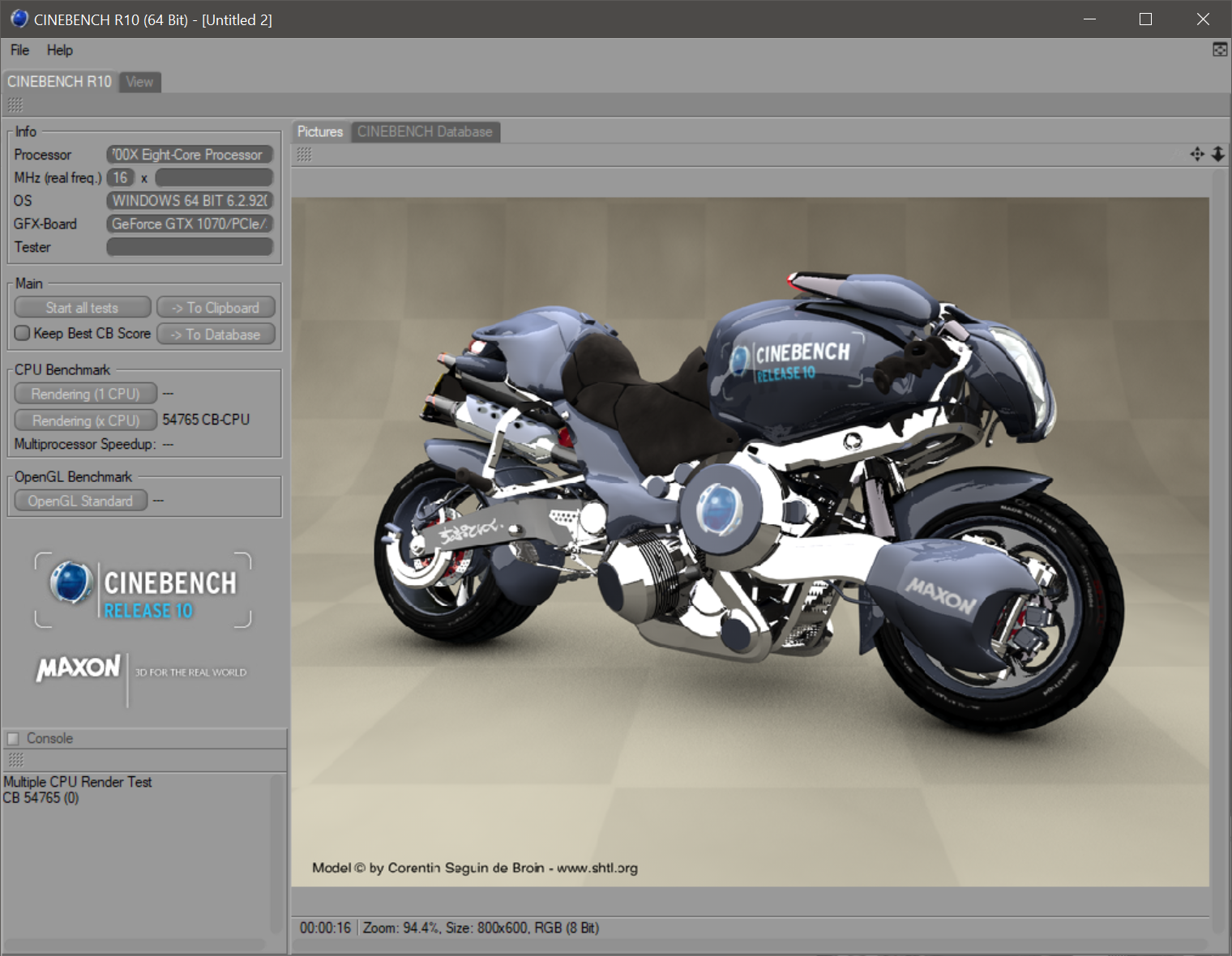Image resolution: width=1232 pixels, height=956 pixels.
Task: Run the Rendering (1 CPU) test
Action: tap(85, 394)
